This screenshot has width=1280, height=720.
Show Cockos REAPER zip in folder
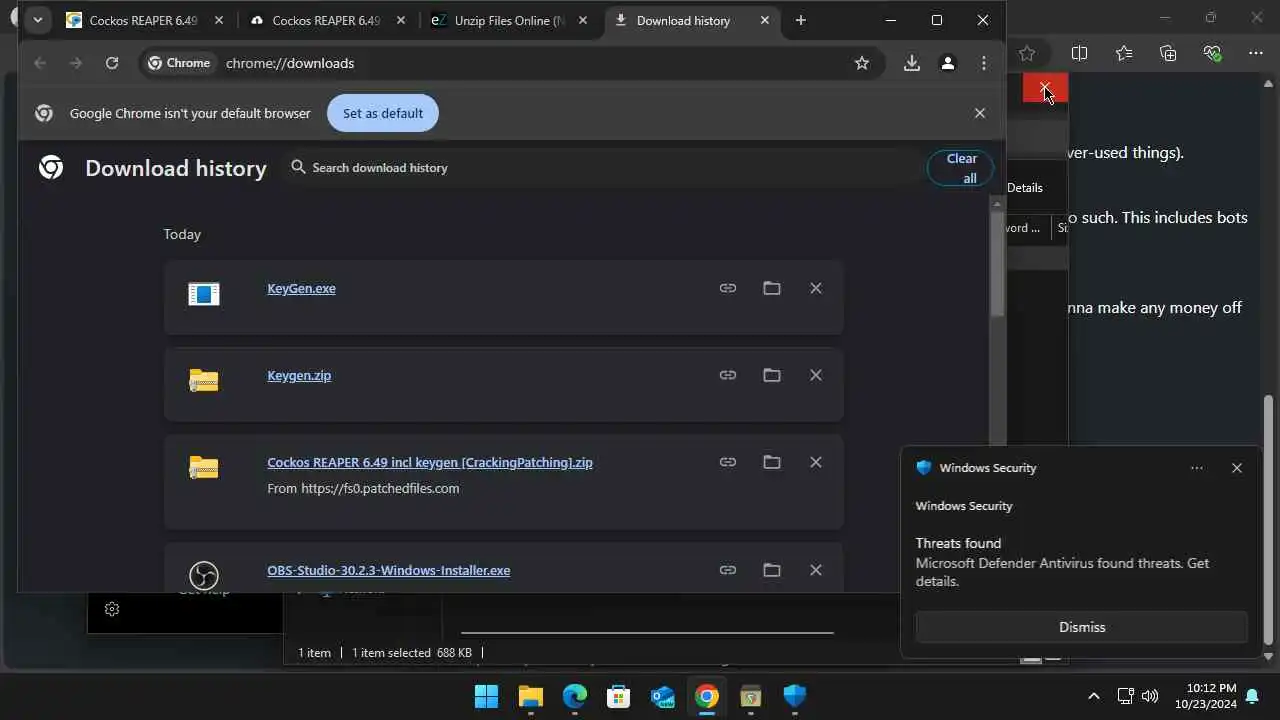[x=772, y=462]
